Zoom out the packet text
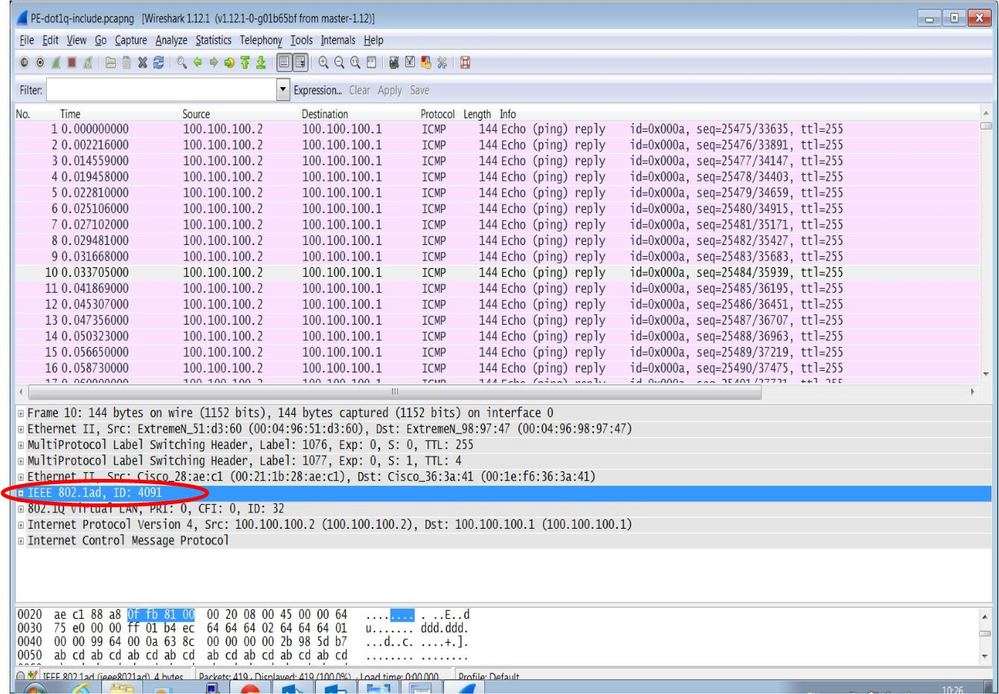The image size is (999, 694). click(x=339, y=62)
